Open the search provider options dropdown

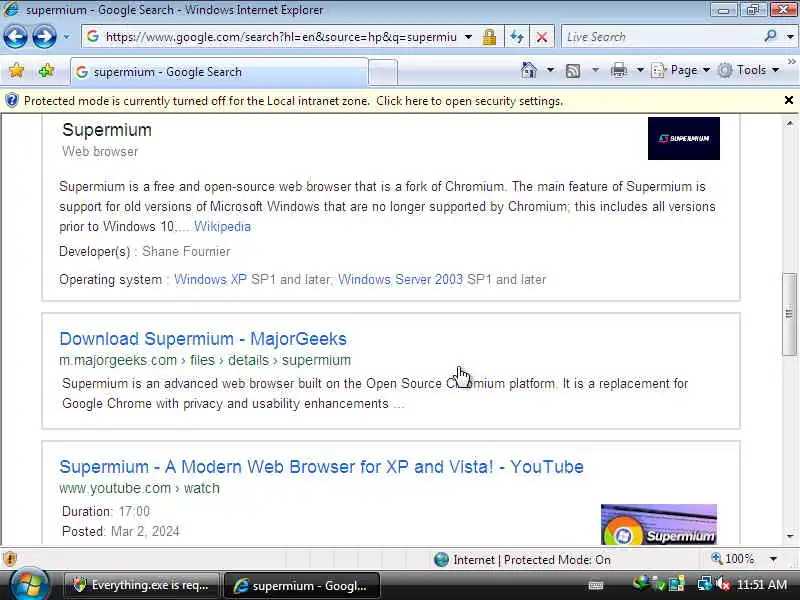coord(790,37)
